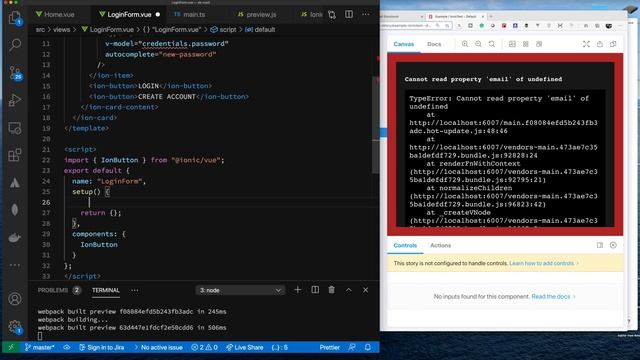Open Source Control view with 25 badge

(x=15, y=73)
